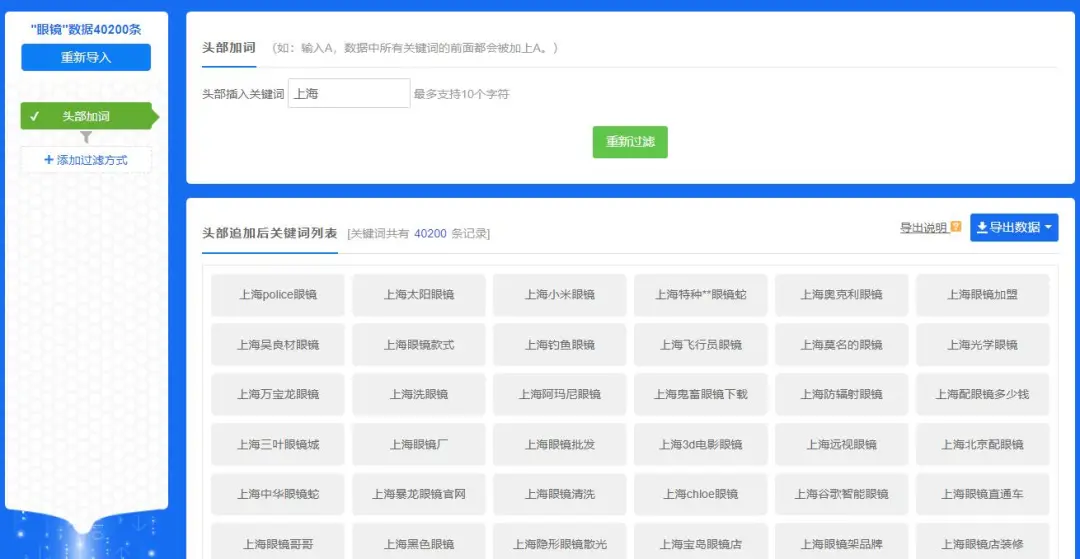Click keyword 上海police眼镜

(278, 295)
